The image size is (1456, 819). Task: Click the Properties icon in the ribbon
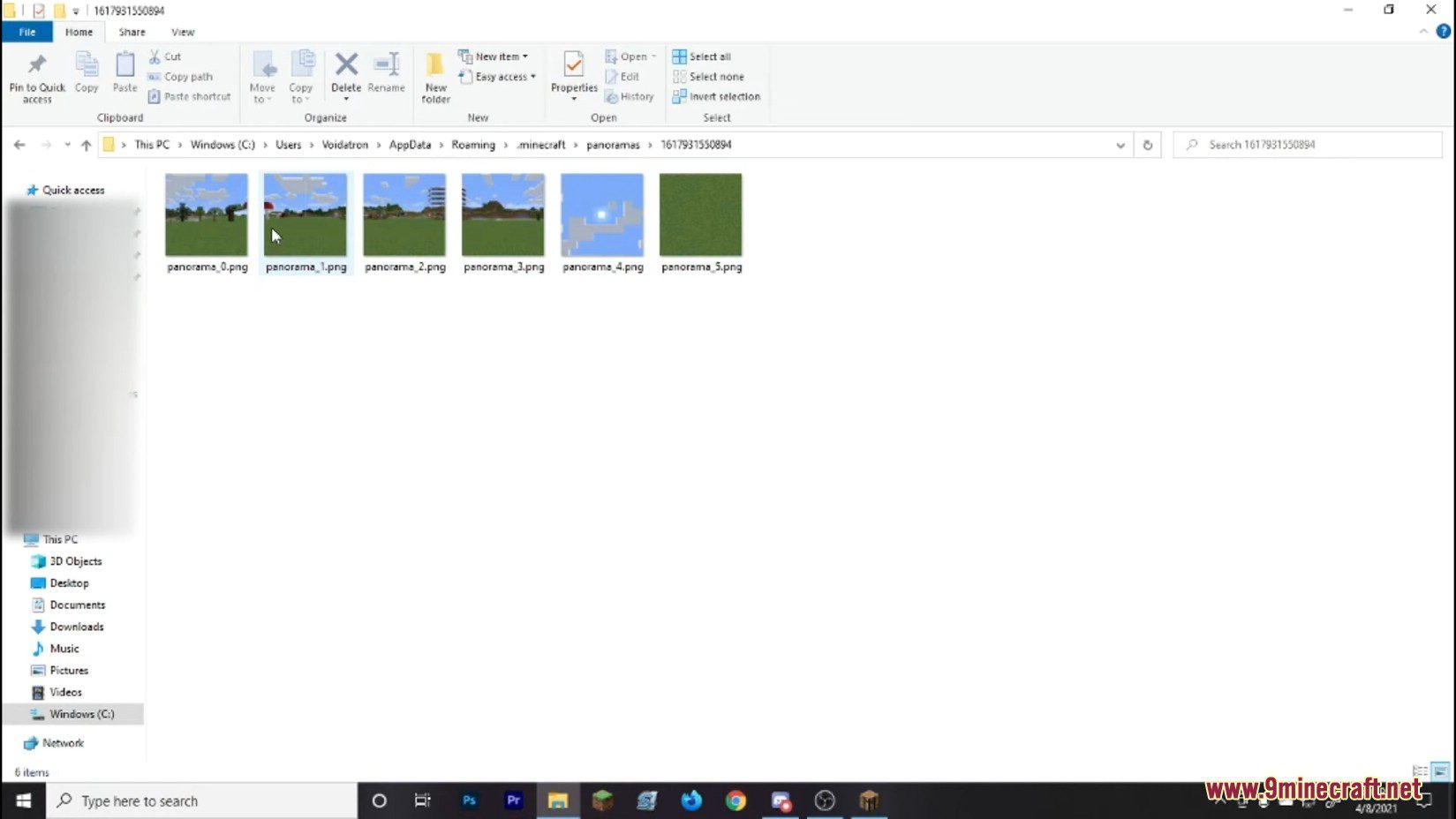pyautogui.click(x=574, y=64)
